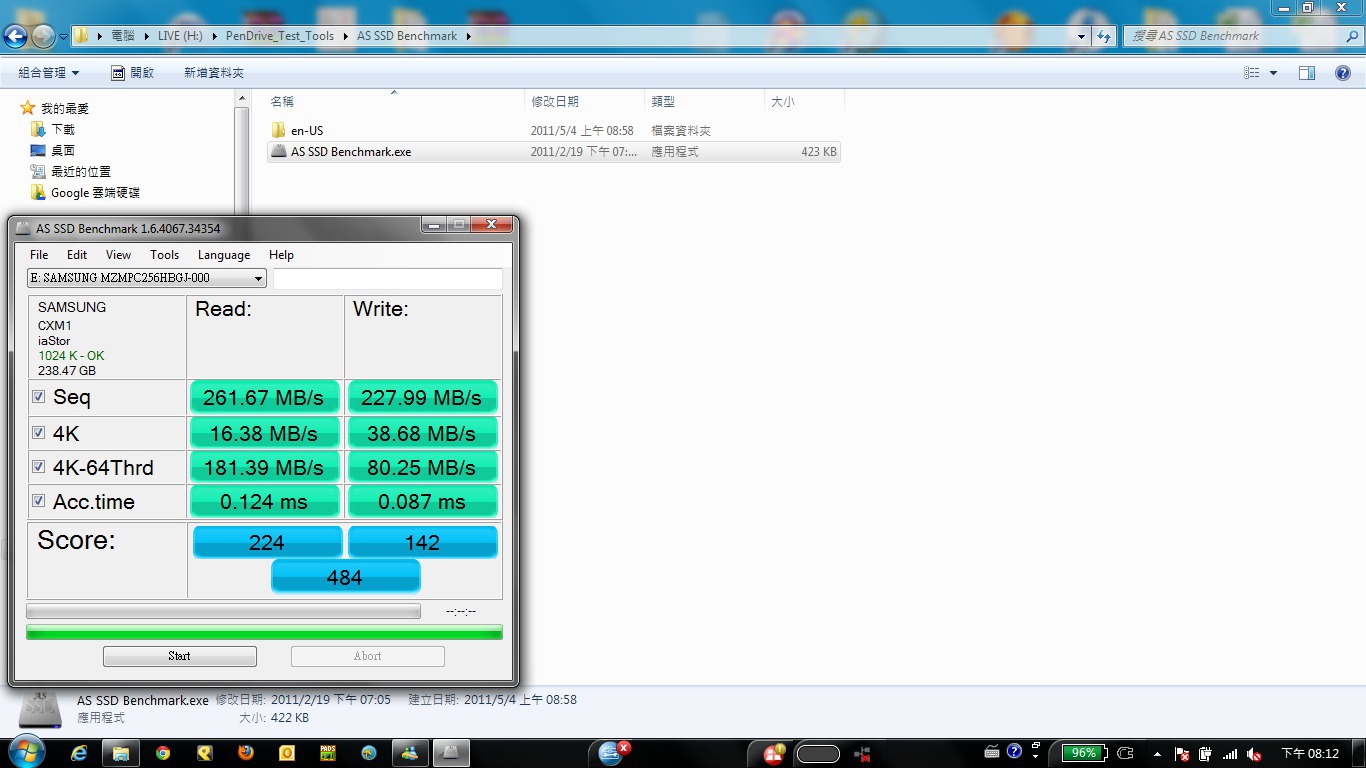Image resolution: width=1366 pixels, height=768 pixels.
Task: Open the wireless signal tray icon
Action: pos(1230,754)
